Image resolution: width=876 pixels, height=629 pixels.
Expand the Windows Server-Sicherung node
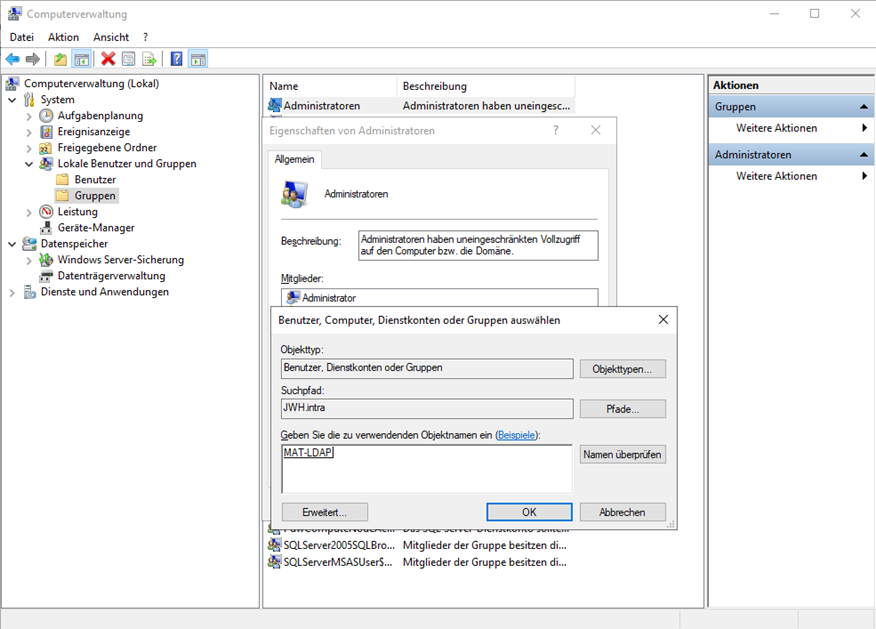click(x=29, y=260)
